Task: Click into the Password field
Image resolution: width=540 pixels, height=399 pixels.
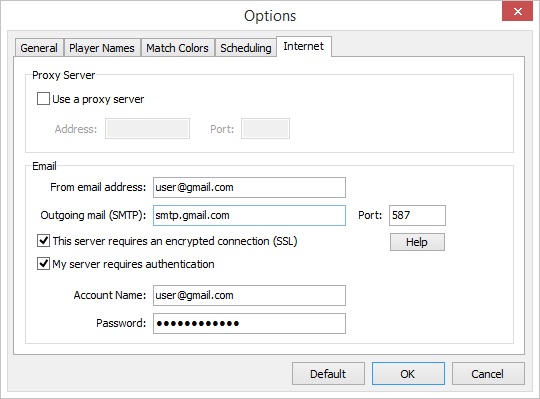Action: pyautogui.click(x=249, y=323)
